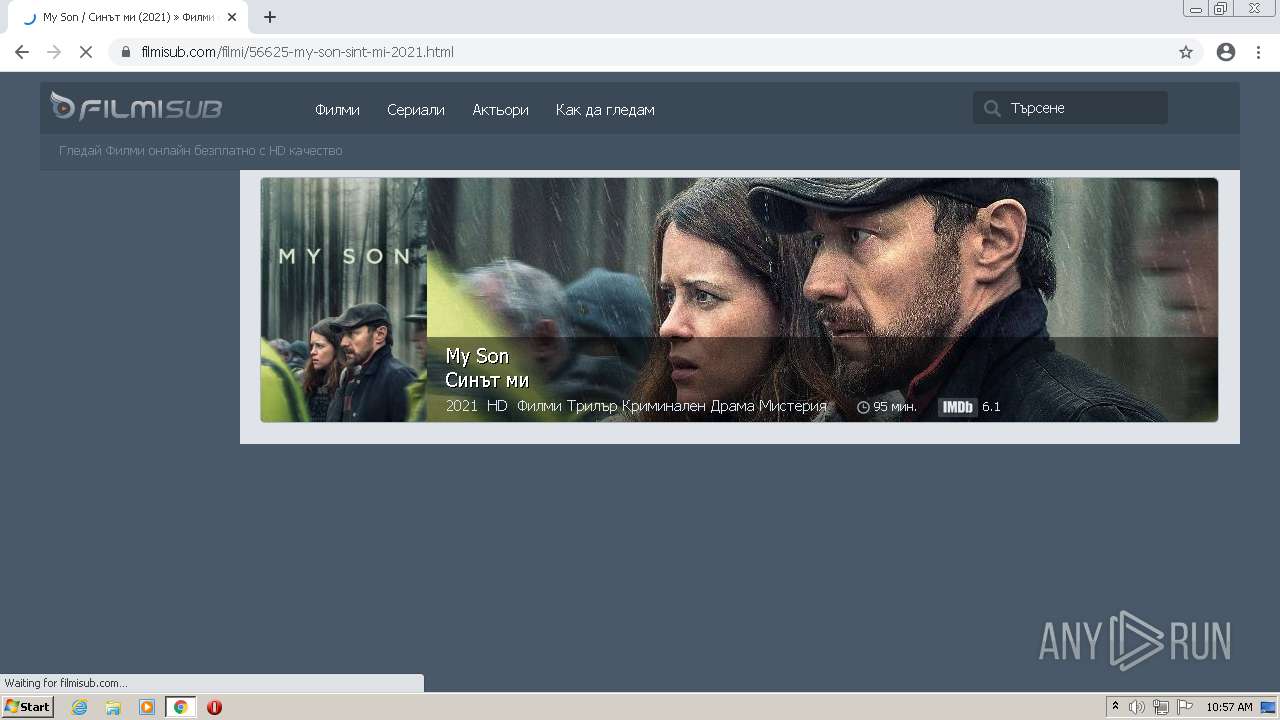Click the Филми category link in banner
This screenshot has width=1280, height=720.
click(540, 406)
